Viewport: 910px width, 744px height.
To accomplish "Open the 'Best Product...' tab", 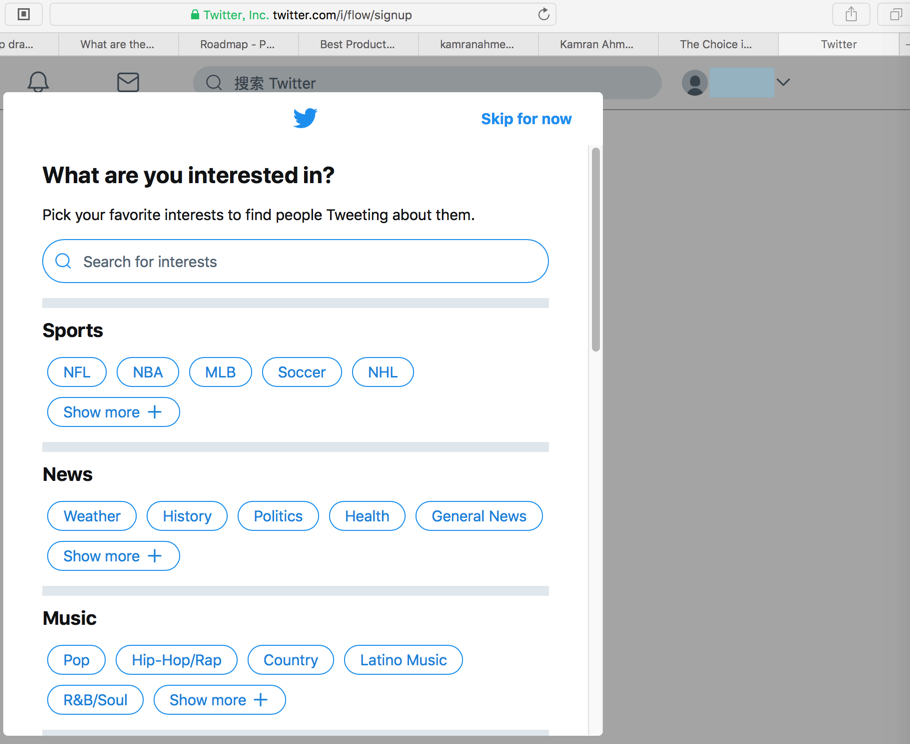I will coord(358,44).
